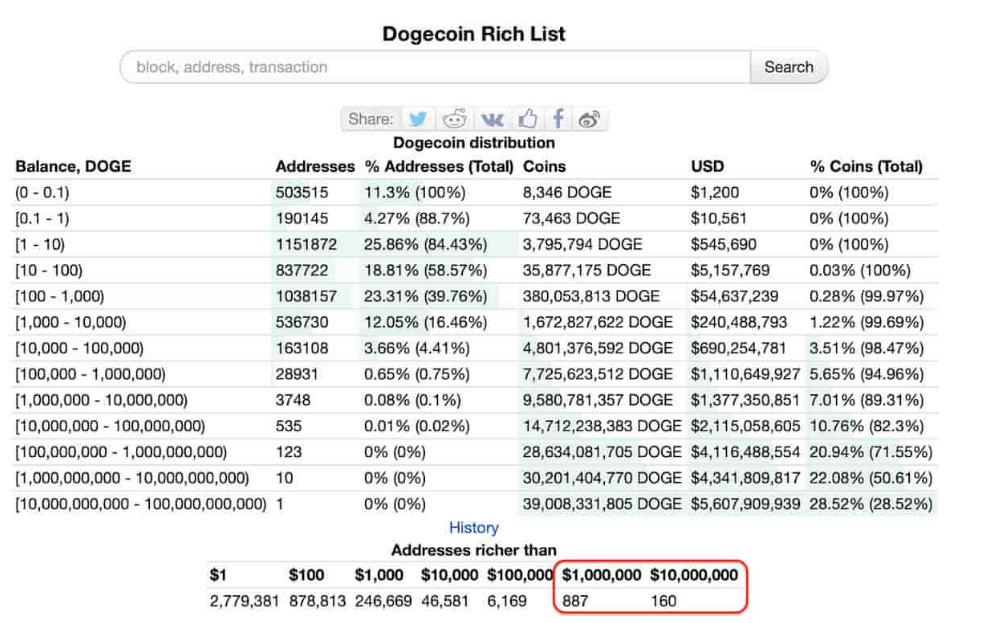Image resolution: width=984 pixels, height=623 pixels.
Task: Click the Search button
Action: [x=789, y=67]
